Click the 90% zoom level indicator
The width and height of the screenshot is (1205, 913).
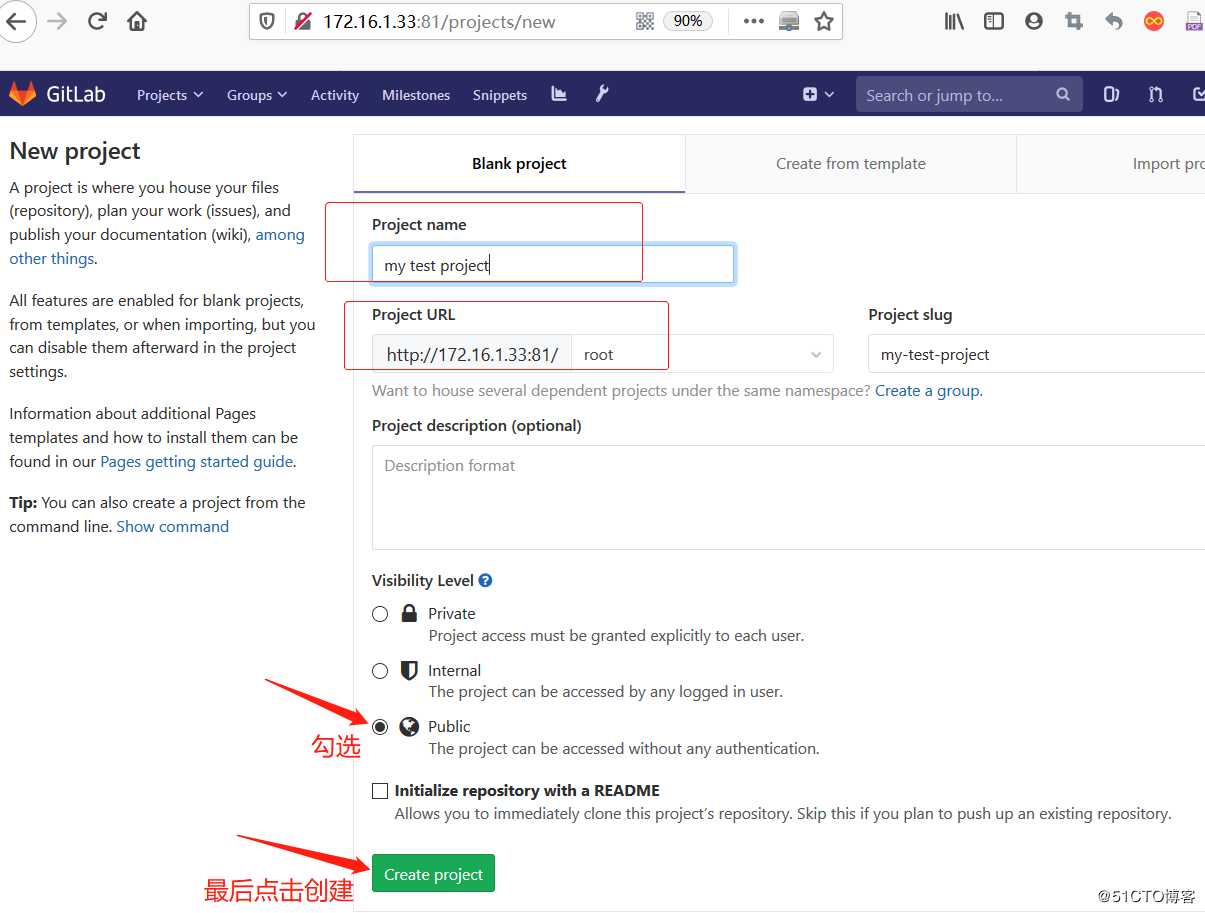click(688, 21)
